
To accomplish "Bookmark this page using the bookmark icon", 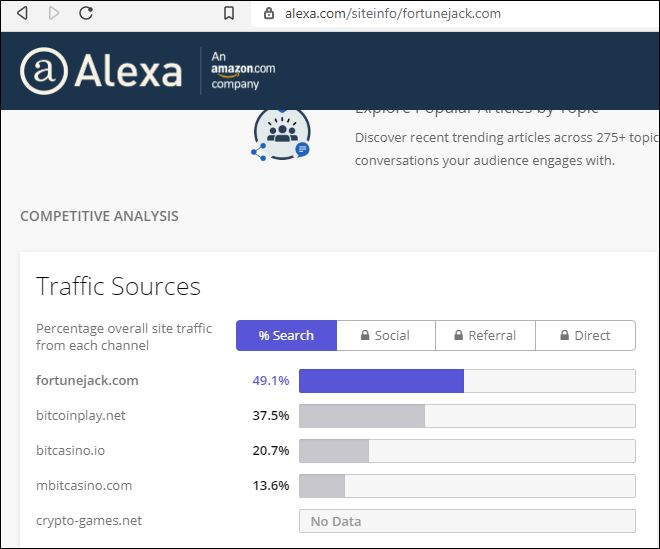I will (229, 13).
